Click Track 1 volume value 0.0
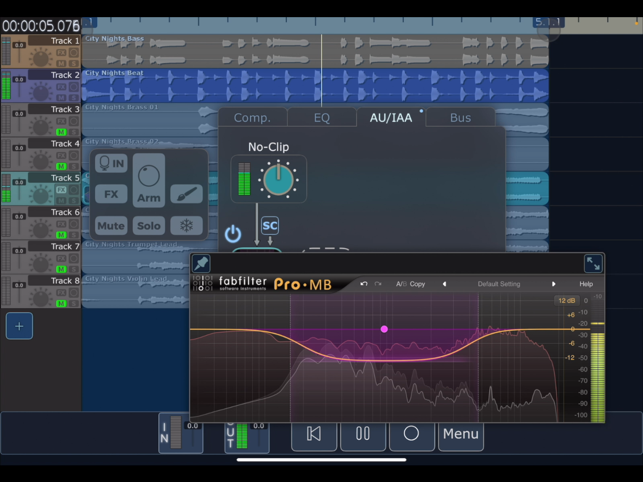 [x=19, y=45]
